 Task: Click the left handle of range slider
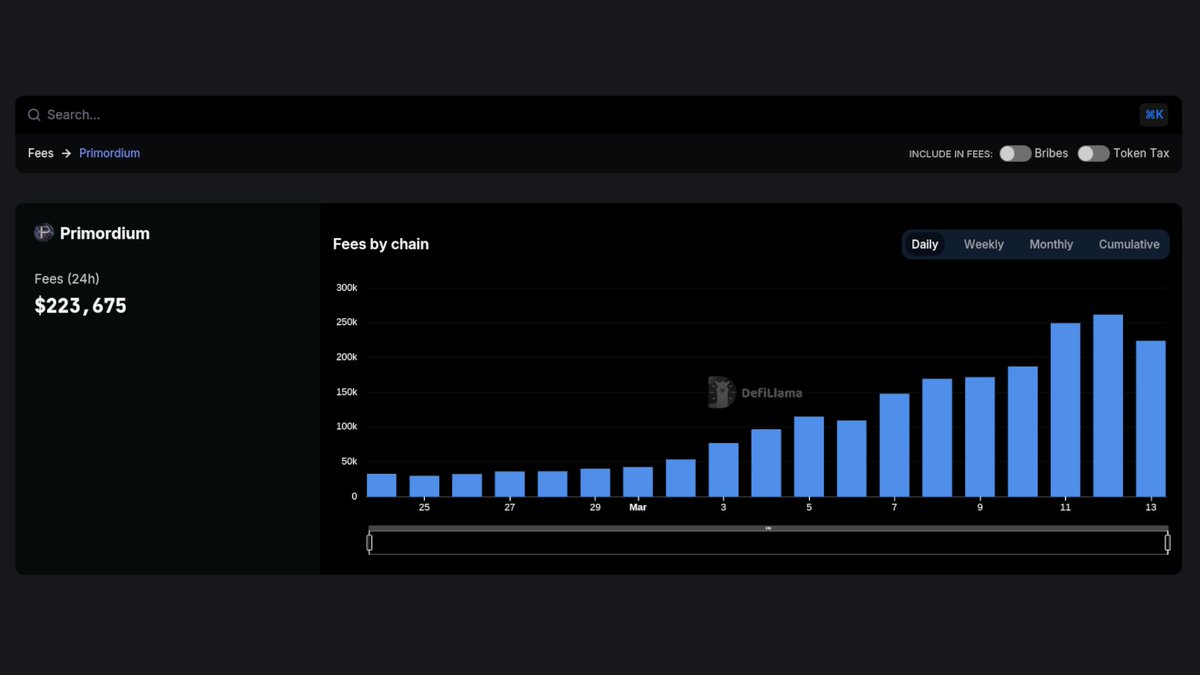369,543
